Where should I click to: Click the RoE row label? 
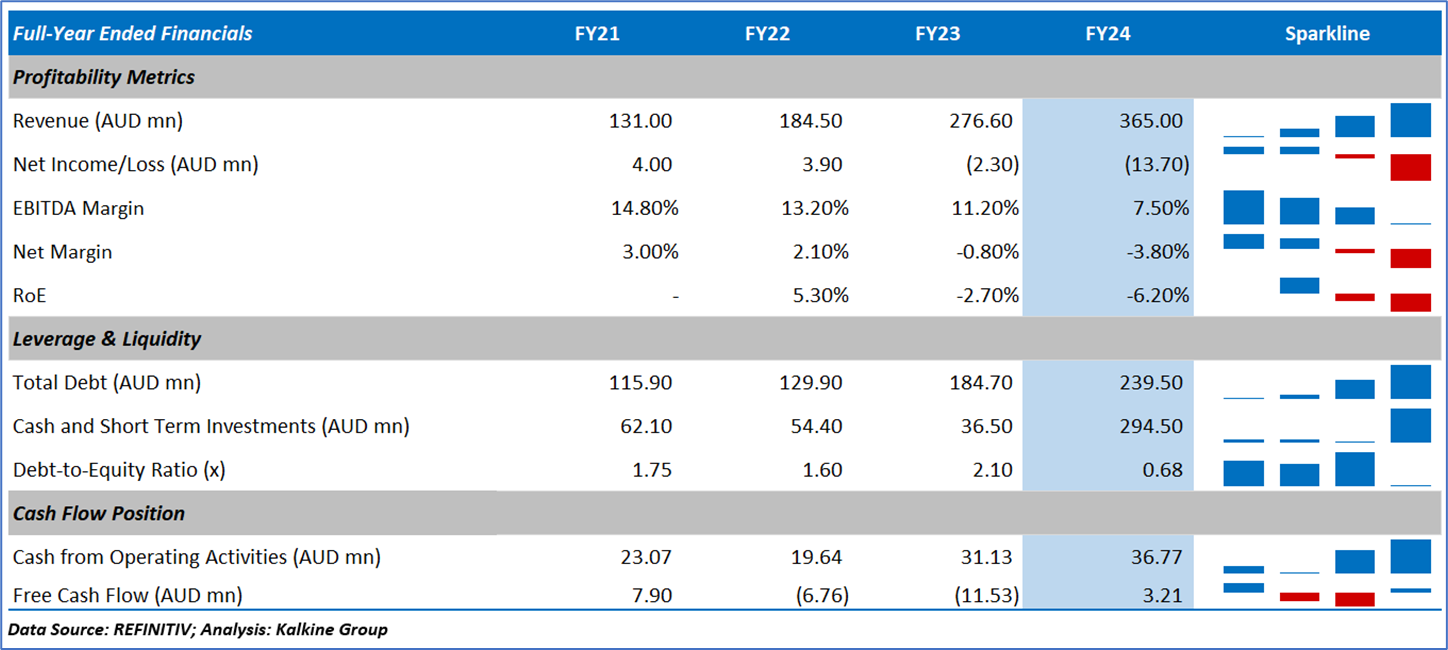coord(30,296)
